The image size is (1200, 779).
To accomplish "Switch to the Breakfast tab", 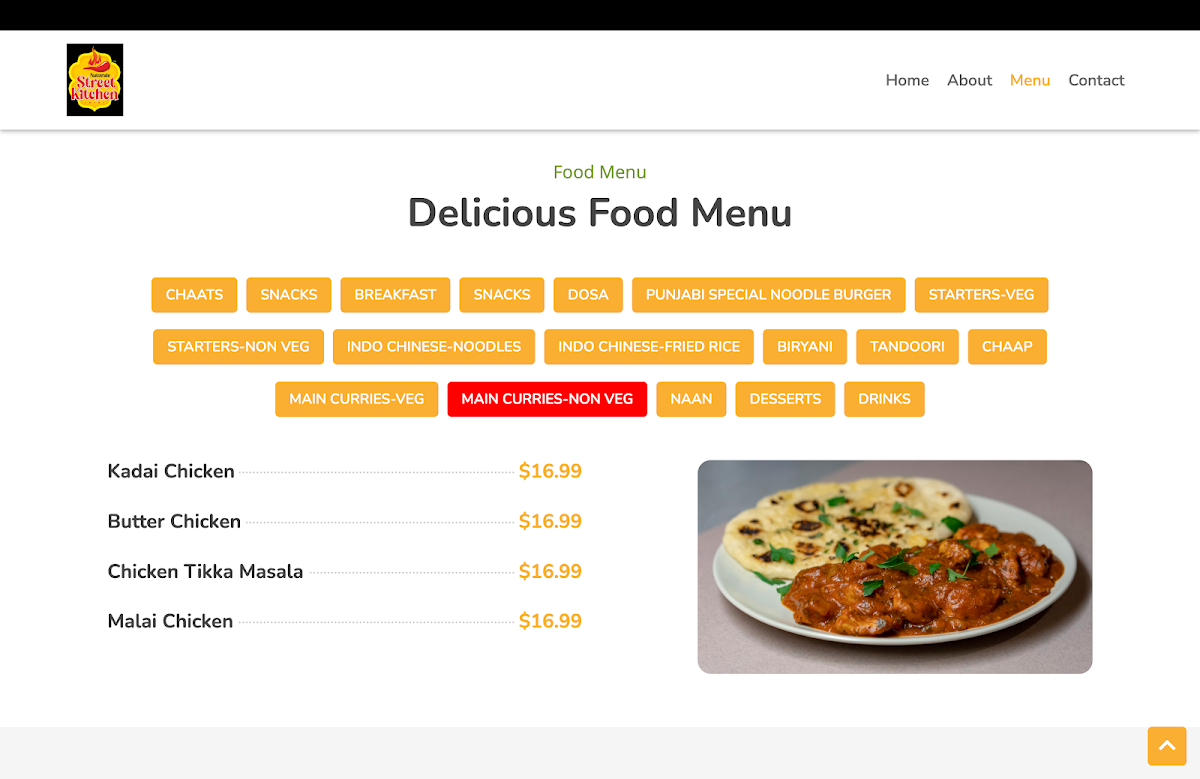I will pyautogui.click(x=395, y=295).
